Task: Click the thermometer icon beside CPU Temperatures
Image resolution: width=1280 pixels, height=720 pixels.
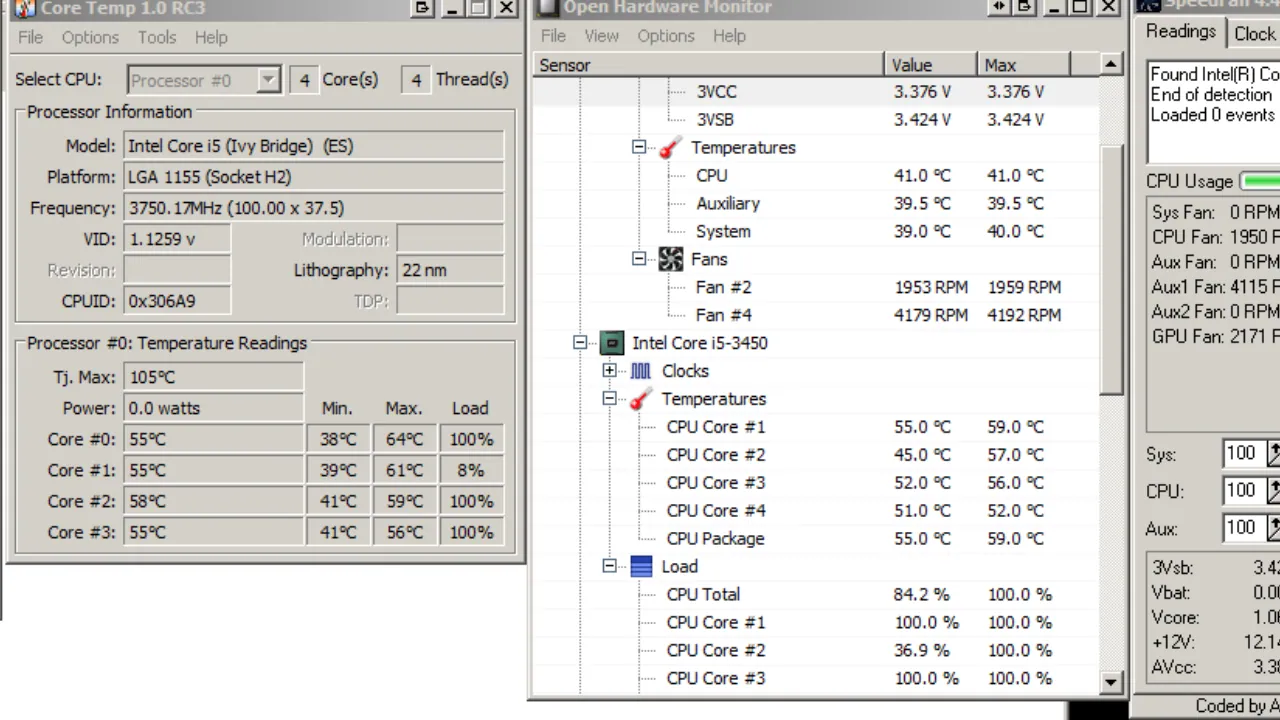Action: coord(640,399)
